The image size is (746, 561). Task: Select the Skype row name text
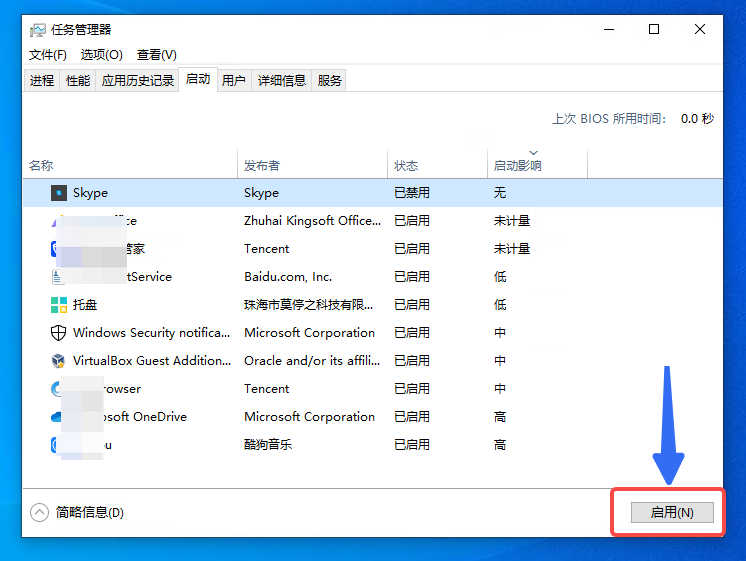[90, 193]
